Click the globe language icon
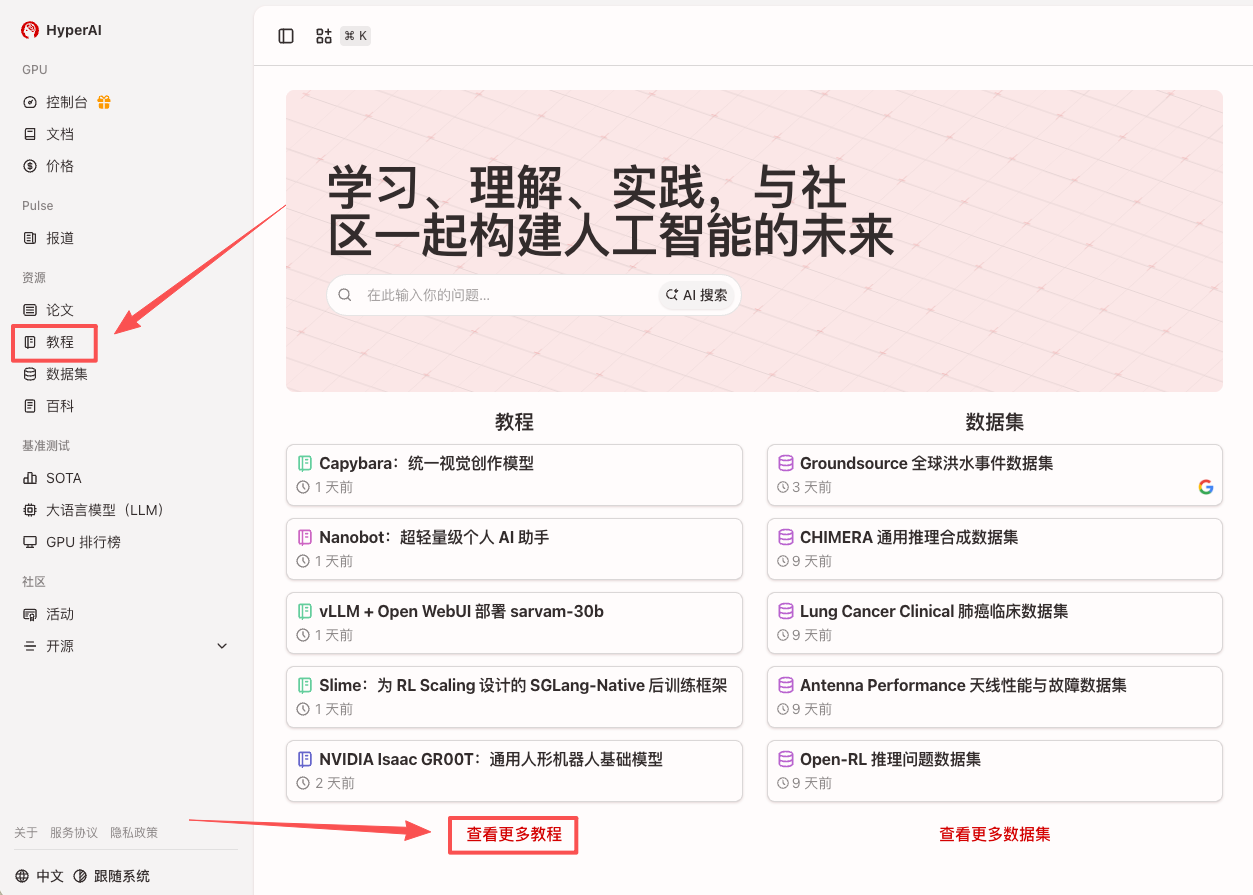 22,876
